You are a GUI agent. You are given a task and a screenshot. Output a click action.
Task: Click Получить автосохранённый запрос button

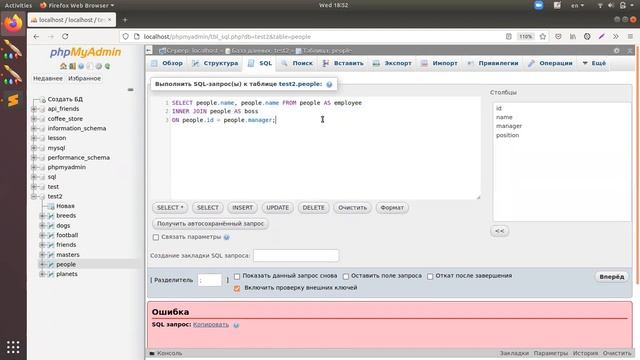(x=210, y=224)
